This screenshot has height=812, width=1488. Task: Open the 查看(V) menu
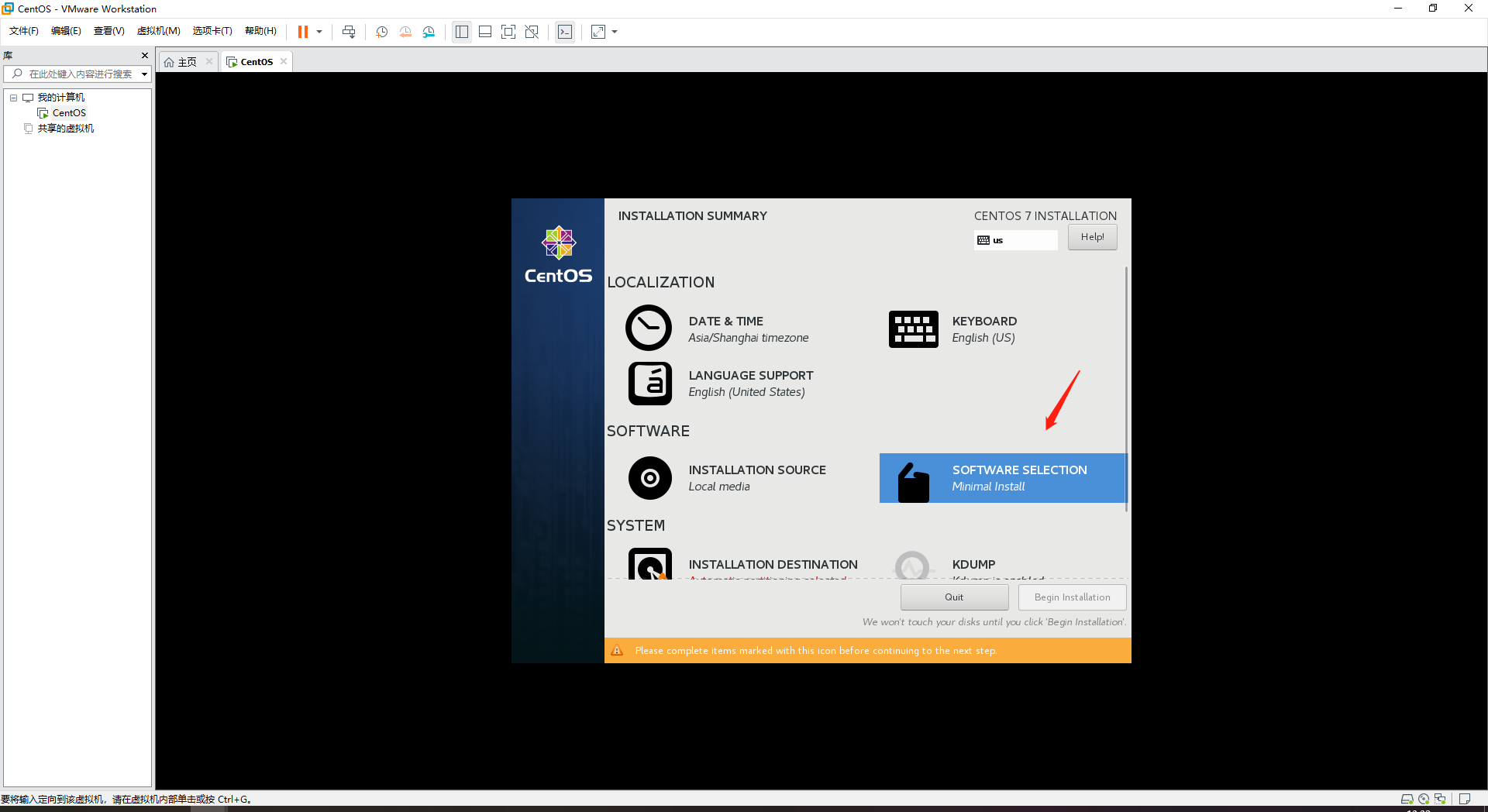108,31
